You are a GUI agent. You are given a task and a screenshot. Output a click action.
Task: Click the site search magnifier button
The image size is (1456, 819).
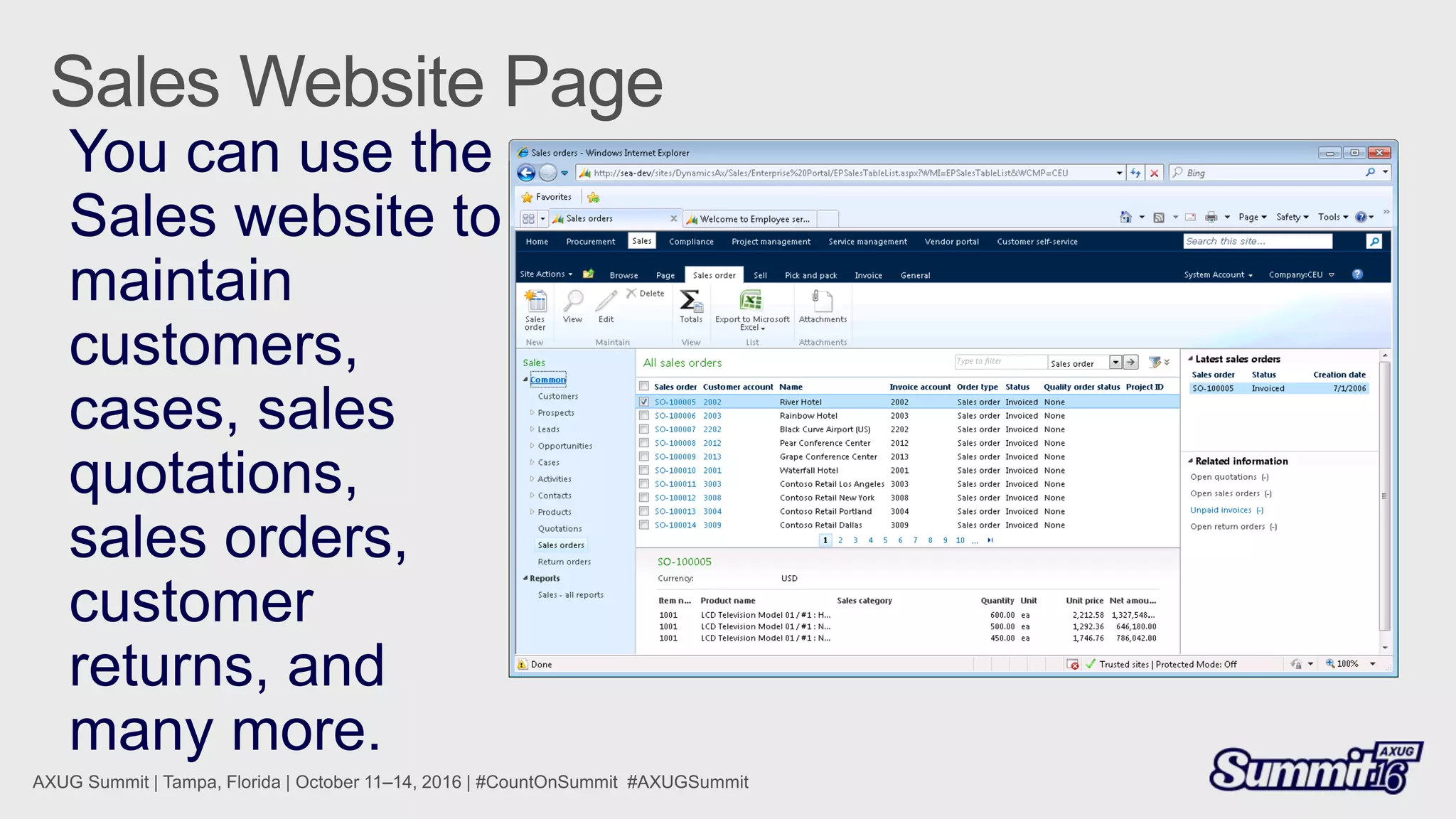[1374, 242]
